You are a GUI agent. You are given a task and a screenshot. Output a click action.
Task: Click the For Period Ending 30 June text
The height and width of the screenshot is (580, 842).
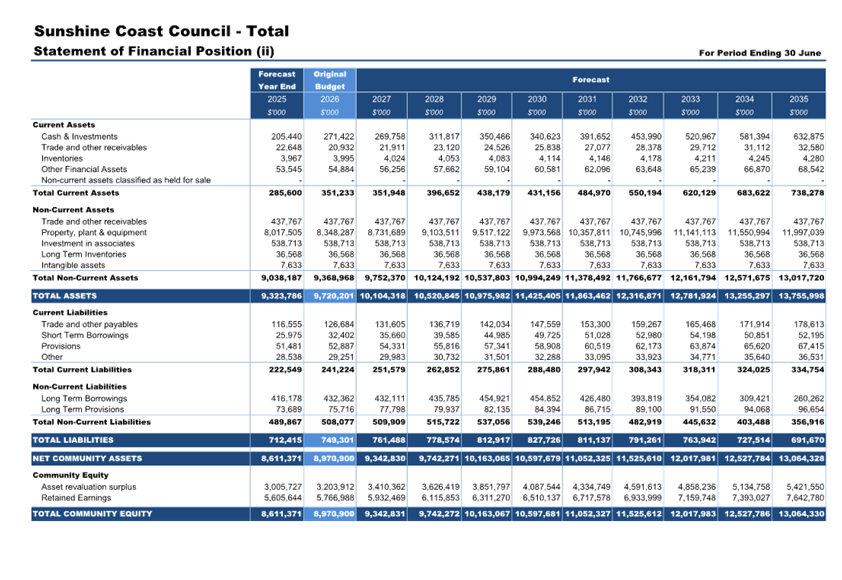pos(762,53)
